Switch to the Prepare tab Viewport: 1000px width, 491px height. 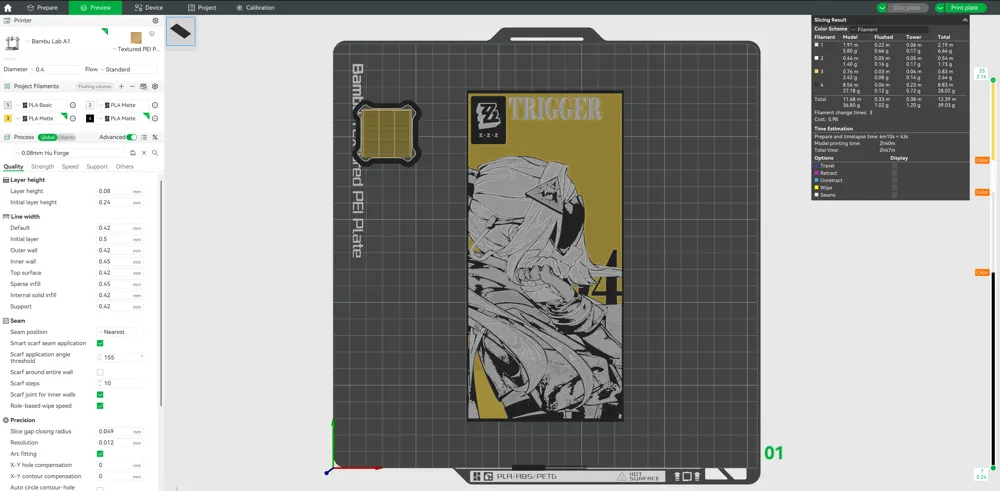coord(42,8)
